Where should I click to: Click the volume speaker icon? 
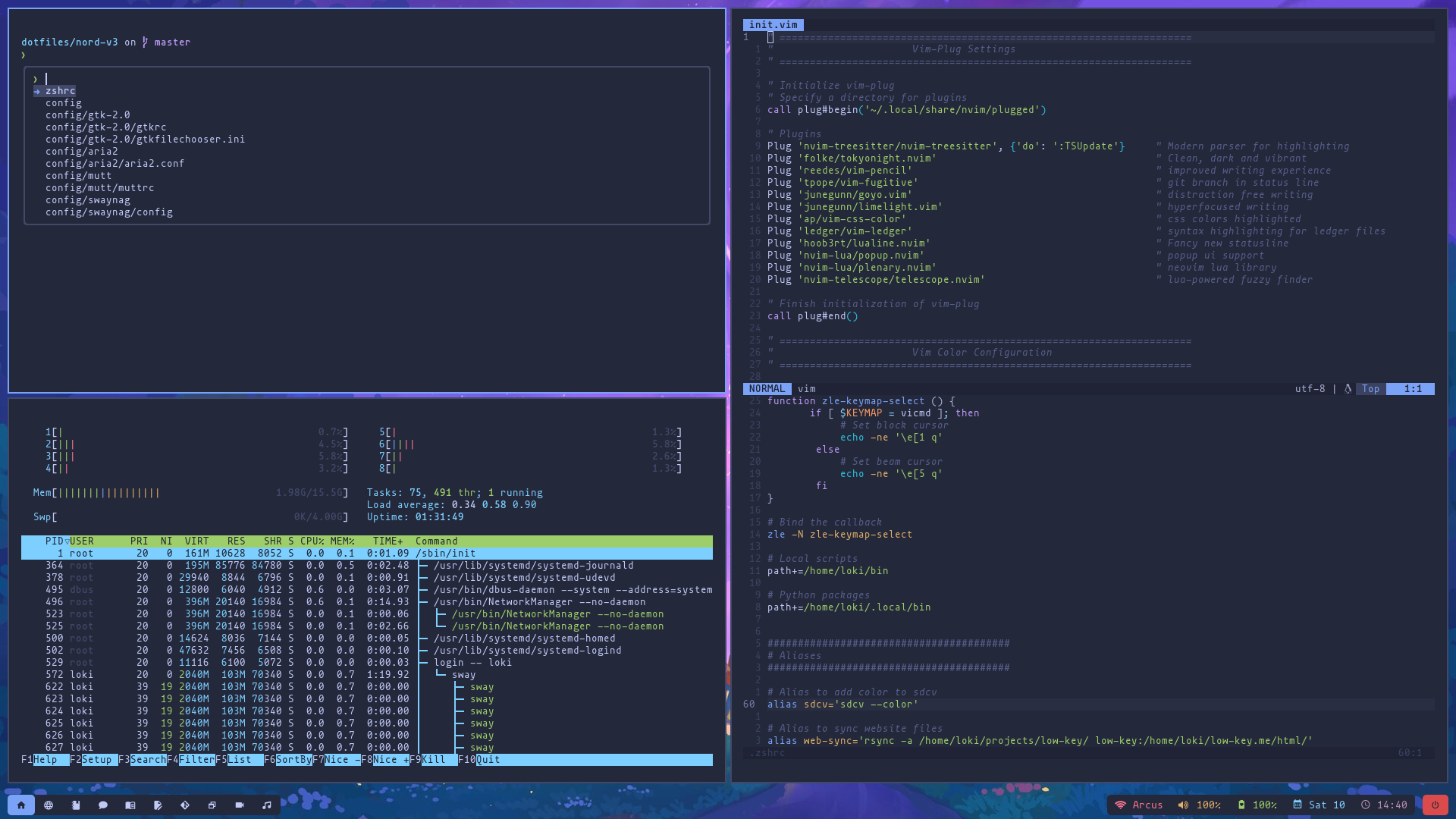[1183, 805]
